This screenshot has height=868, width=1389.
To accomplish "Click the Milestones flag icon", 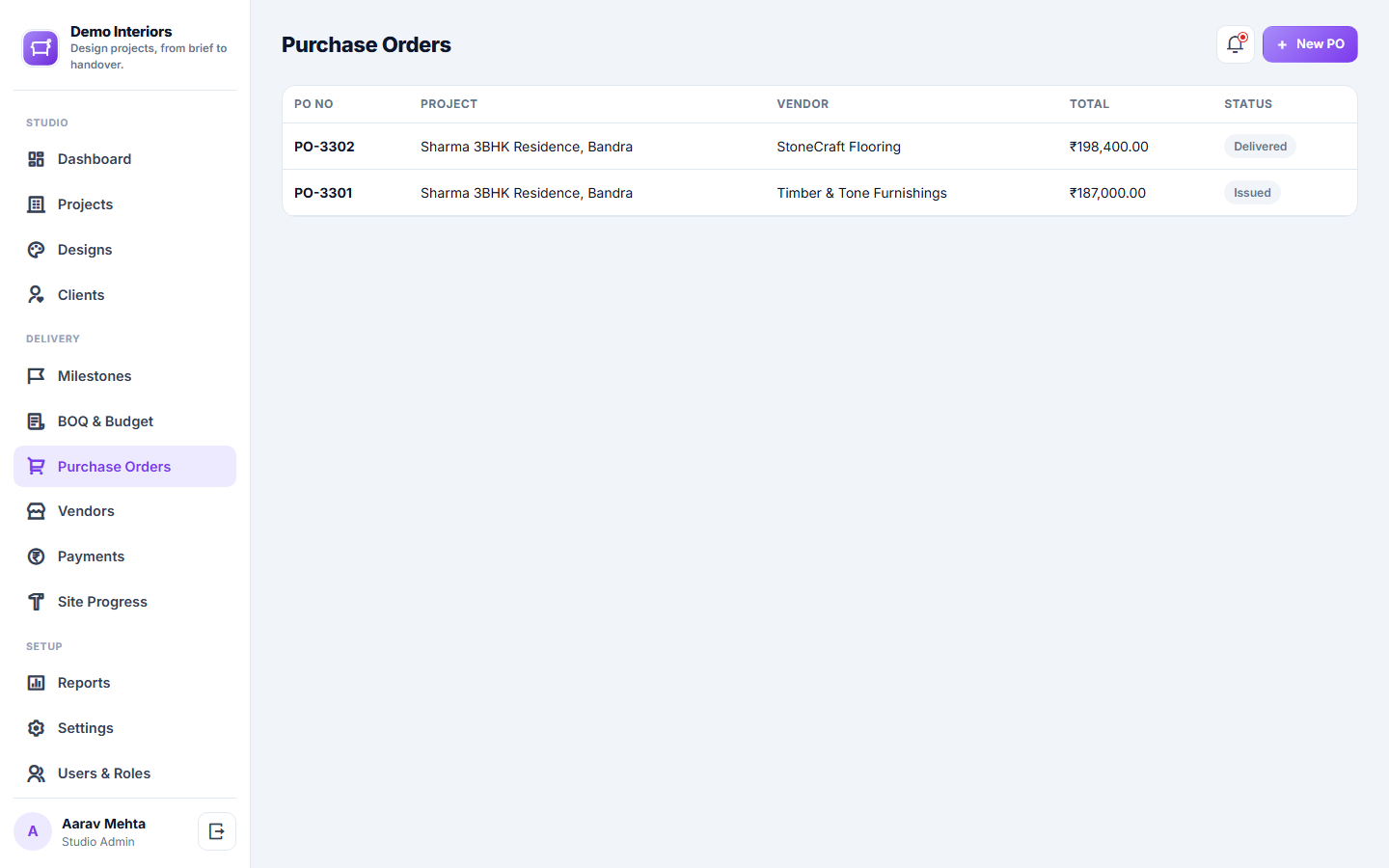I will click(37, 376).
